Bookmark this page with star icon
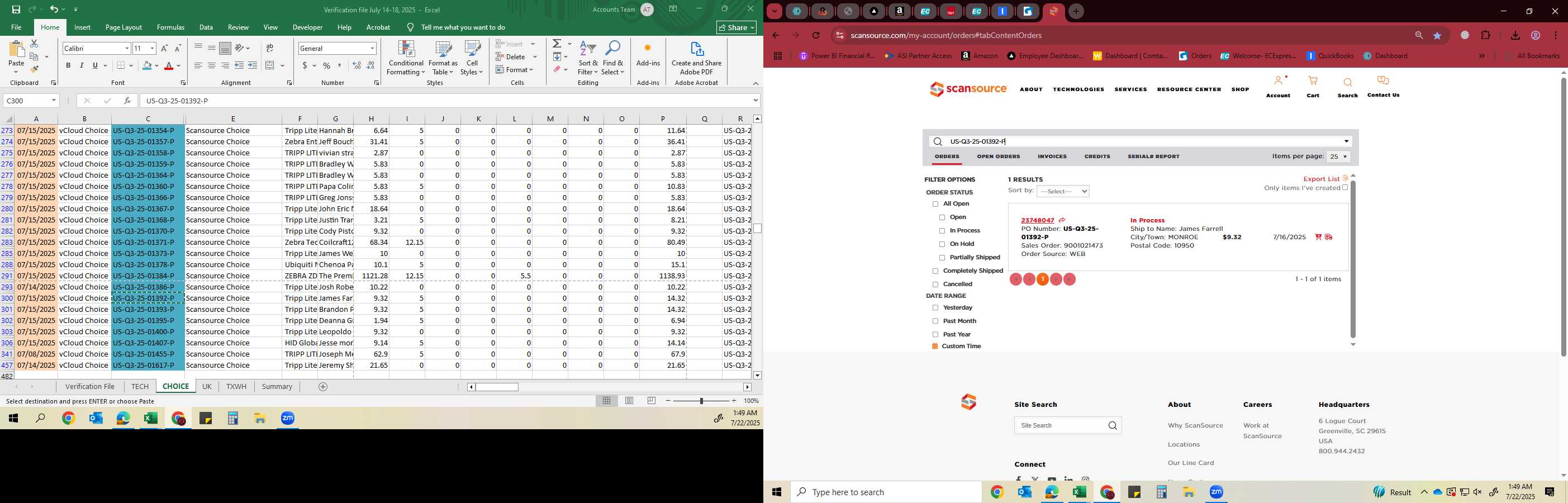Screen dimensions: 1568x503 click(x=1438, y=35)
